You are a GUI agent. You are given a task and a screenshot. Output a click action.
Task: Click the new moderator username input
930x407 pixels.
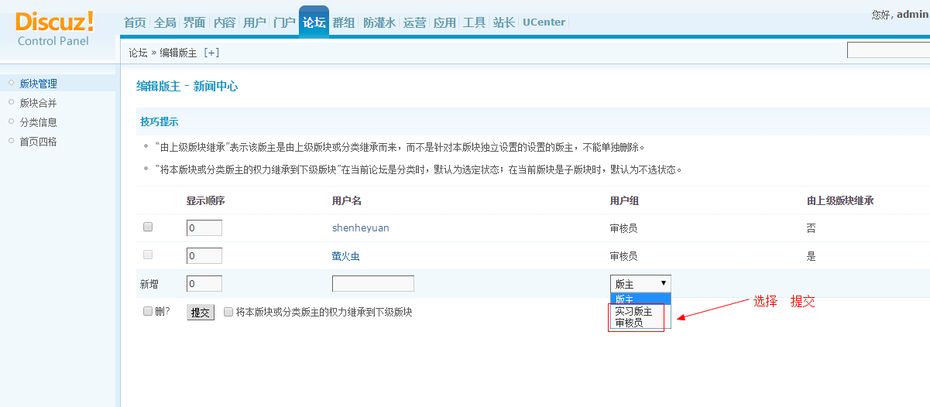[373, 284]
